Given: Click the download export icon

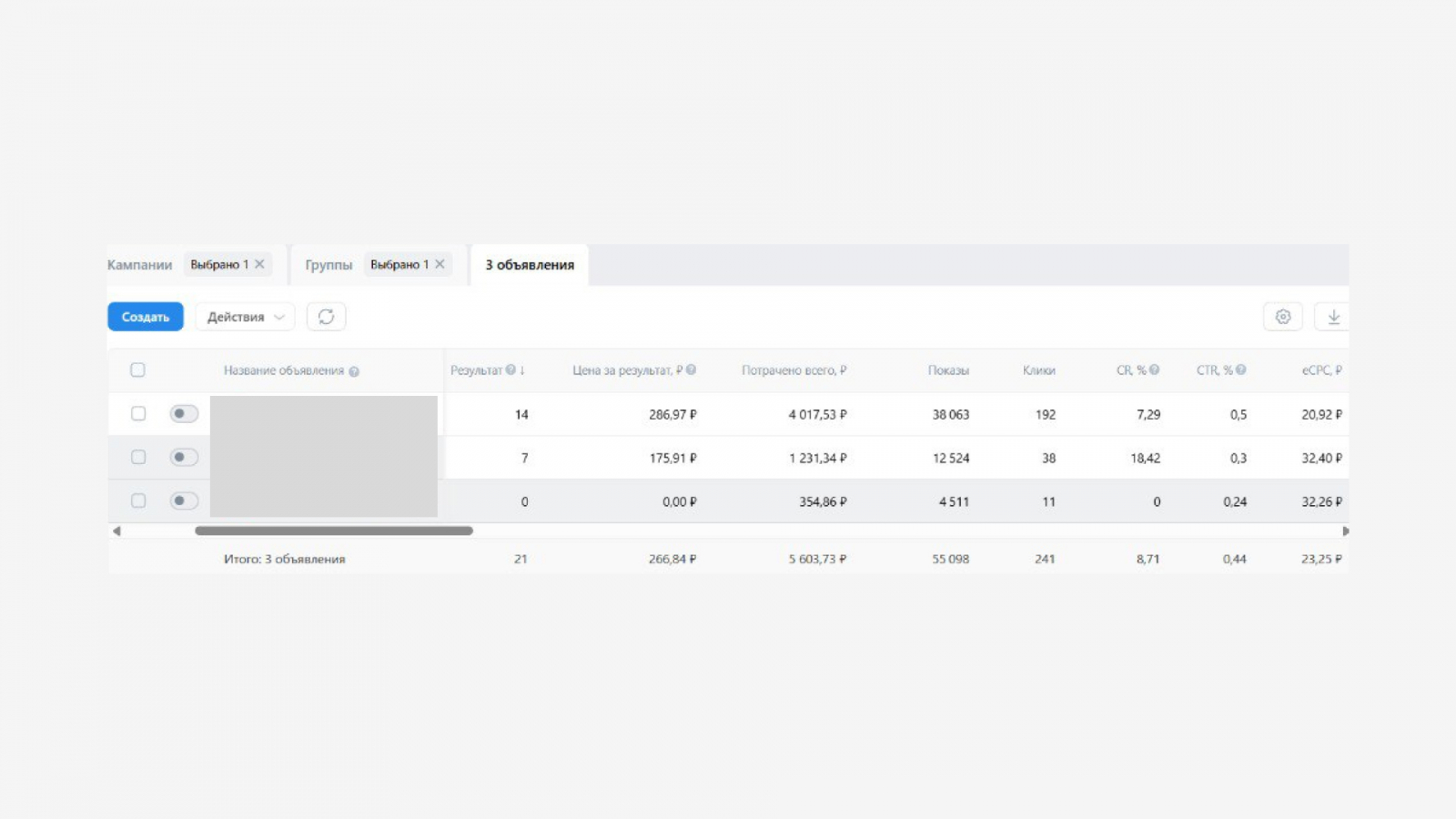Looking at the screenshot, I should pyautogui.click(x=1333, y=317).
